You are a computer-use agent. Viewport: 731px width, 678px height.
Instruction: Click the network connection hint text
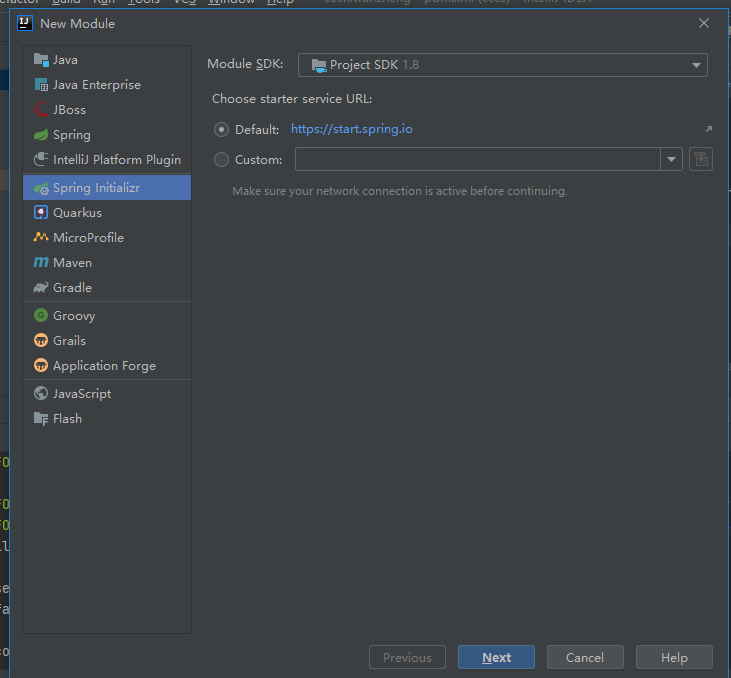point(400,191)
